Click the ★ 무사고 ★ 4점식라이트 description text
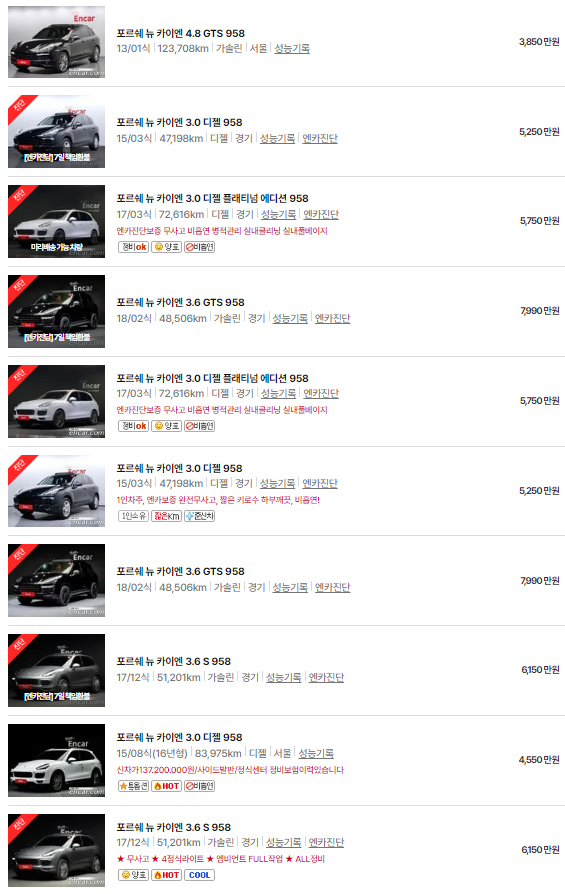 tap(221, 859)
